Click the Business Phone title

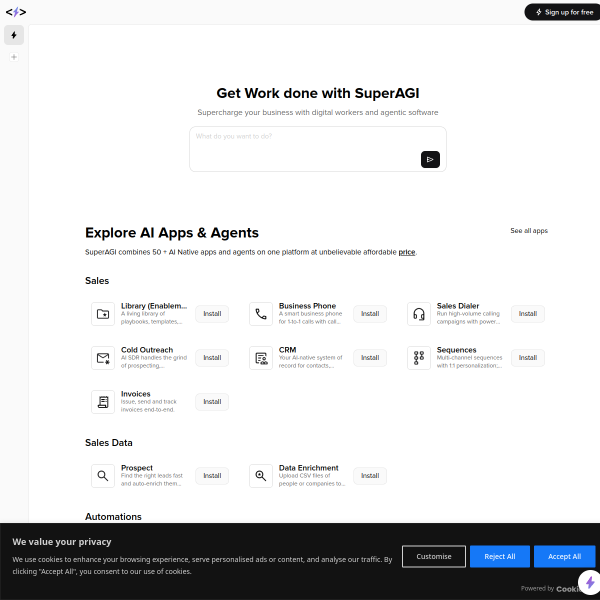tap(307, 306)
